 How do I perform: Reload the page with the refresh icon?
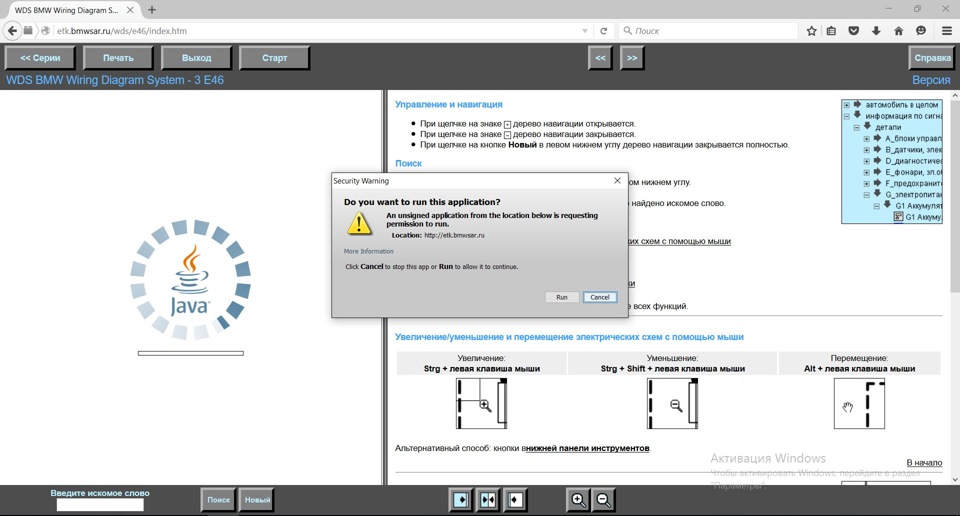tap(604, 31)
